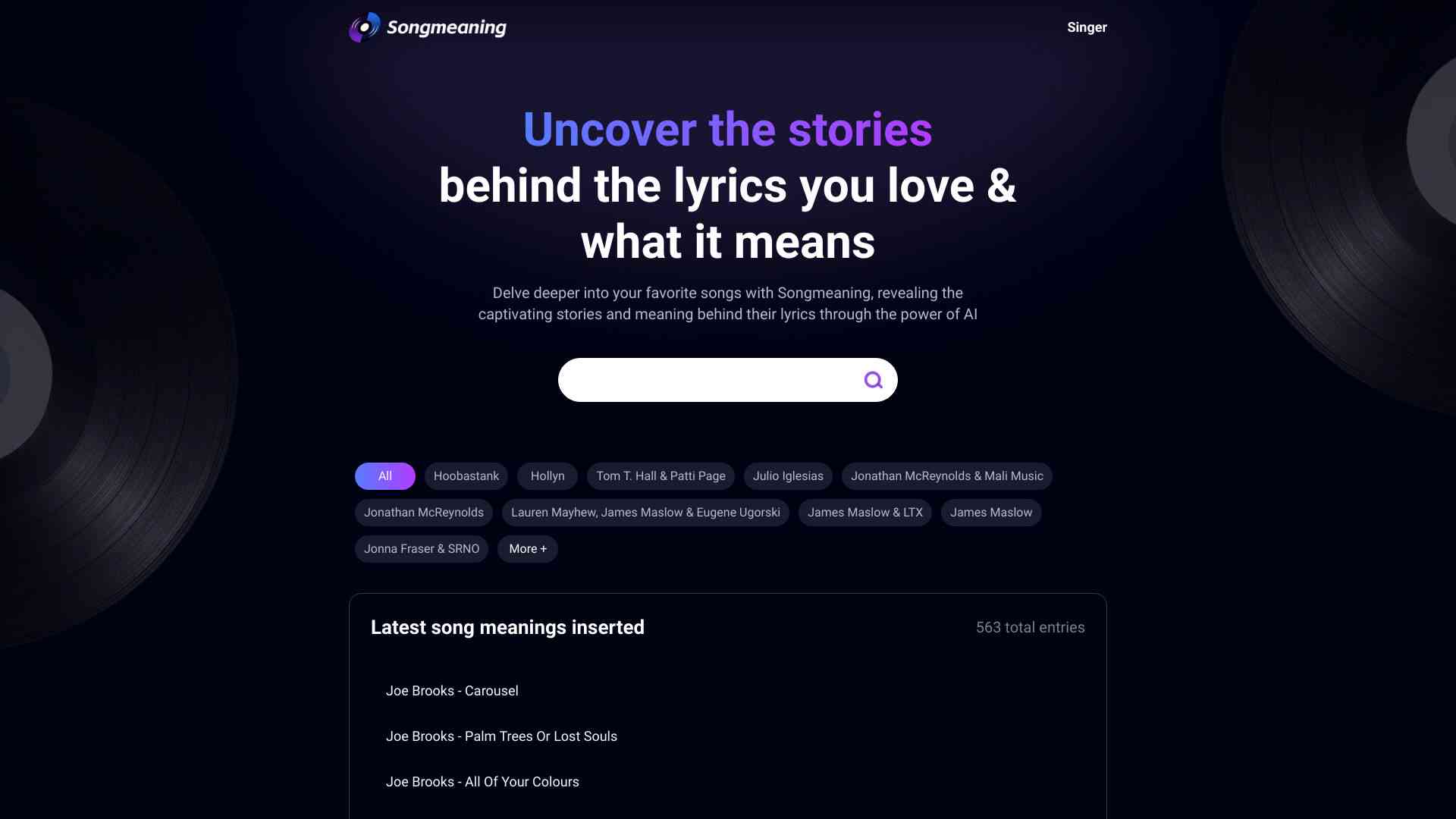The width and height of the screenshot is (1456, 819).
Task: Click 'Joe Brooks - Palm Trees Or Lost Souls'
Action: (502, 735)
